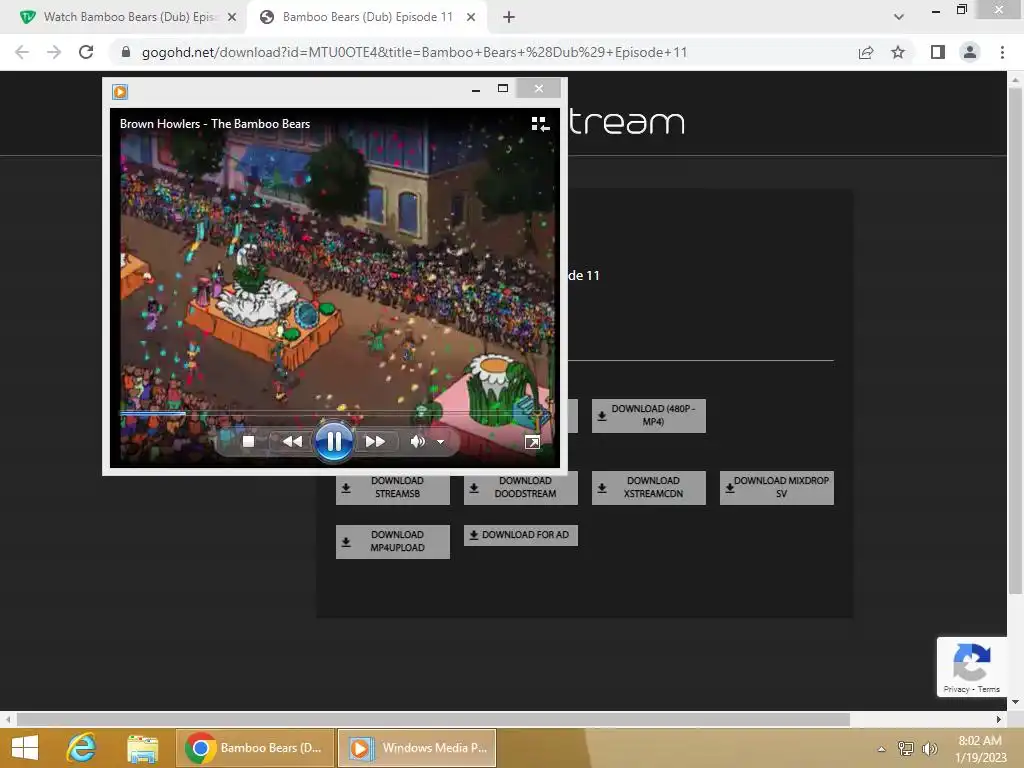The image size is (1024, 768).
Task: Go forward in Chrome
Action: coord(54,52)
